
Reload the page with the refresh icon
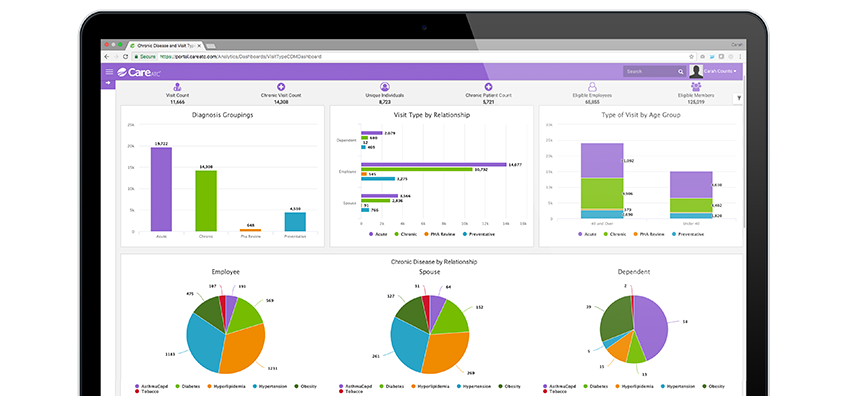click(x=126, y=56)
